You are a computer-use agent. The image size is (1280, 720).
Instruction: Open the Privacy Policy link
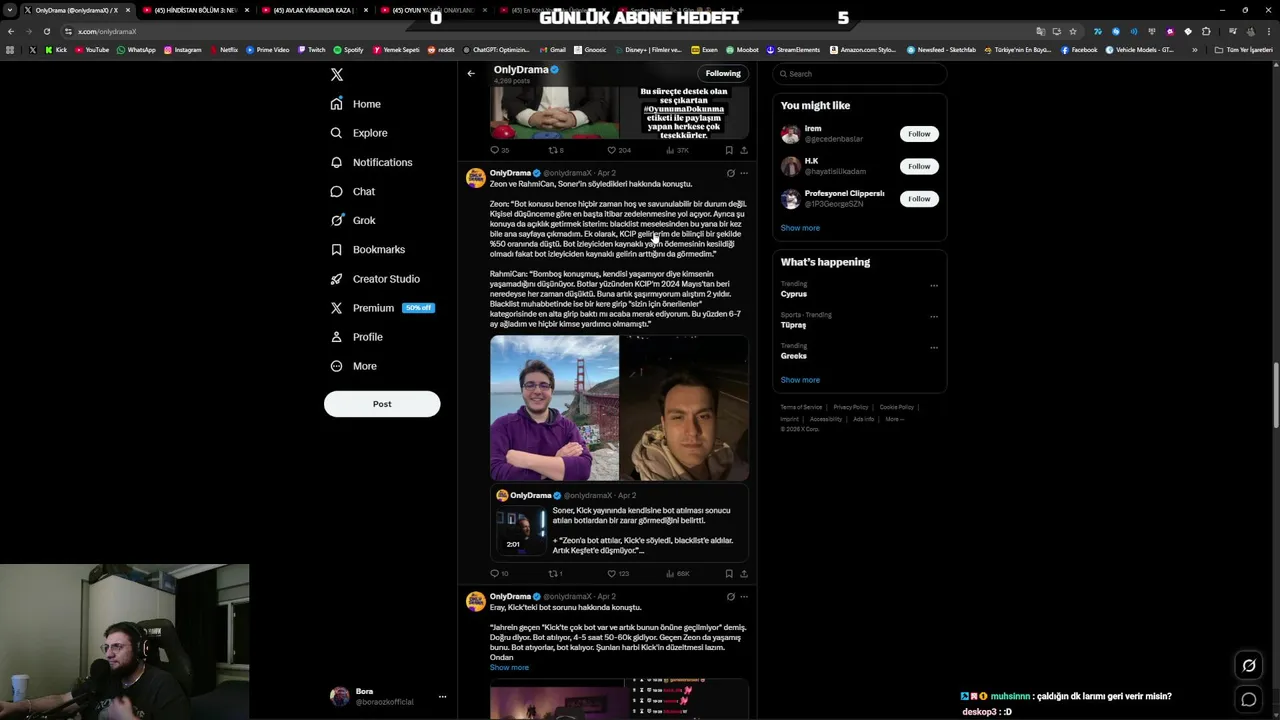coord(851,407)
